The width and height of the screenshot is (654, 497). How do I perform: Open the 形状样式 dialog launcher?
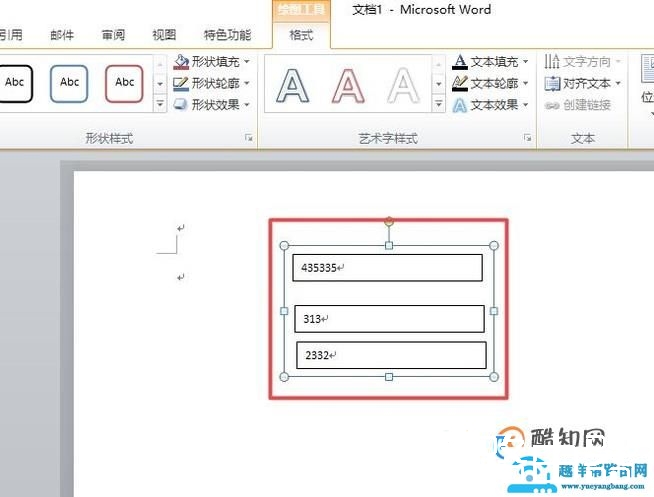[249, 138]
